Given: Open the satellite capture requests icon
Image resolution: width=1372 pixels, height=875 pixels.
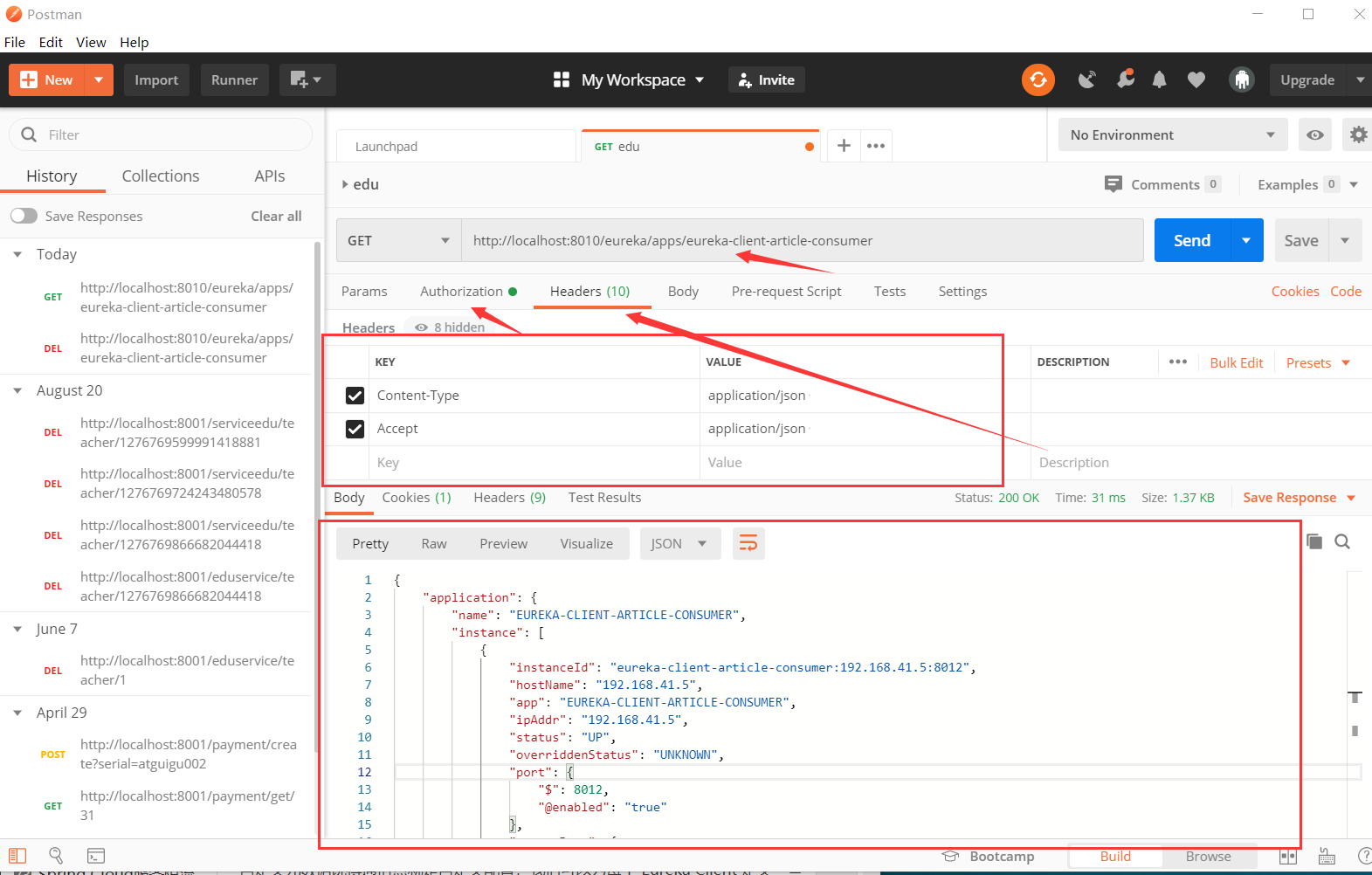Looking at the screenshot, I should [1087, 79].
